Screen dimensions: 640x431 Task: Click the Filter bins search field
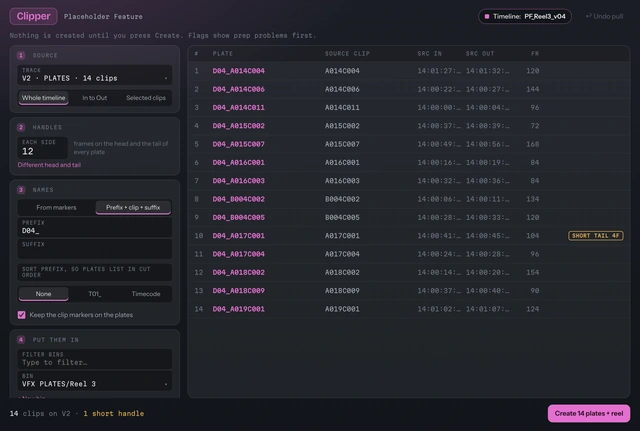94,359
